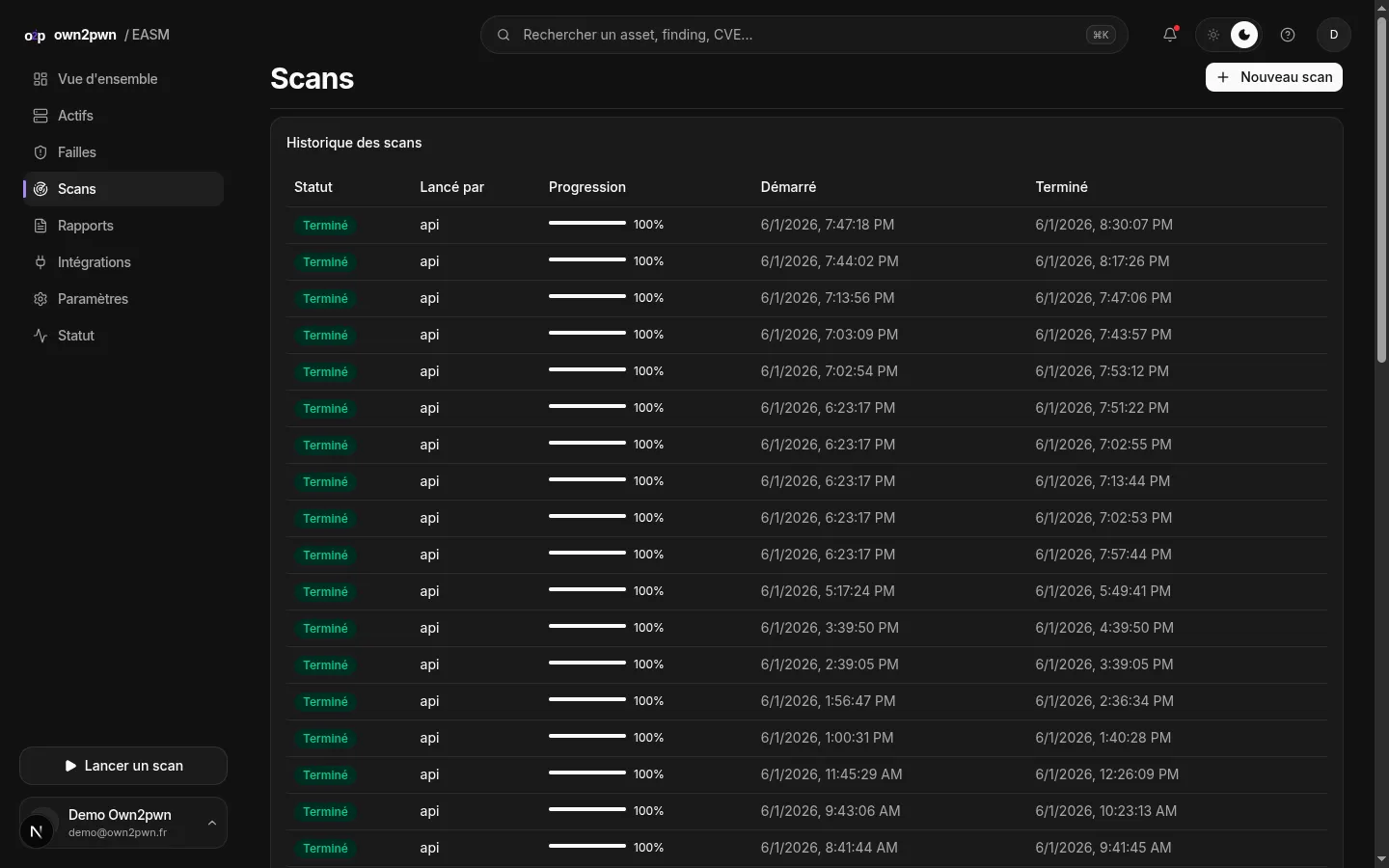The image size is (1389, 868).
Task: Go to Intégrations in the sidebar
Action: click(x=123, y=262)
